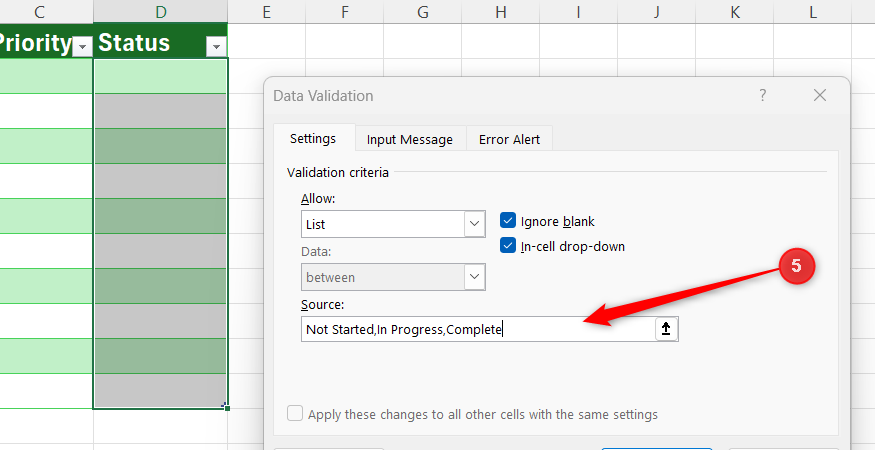The width and height of the screenshot is (875, 450).
Task: Expand the Allow list combo box
Action: 474,224
